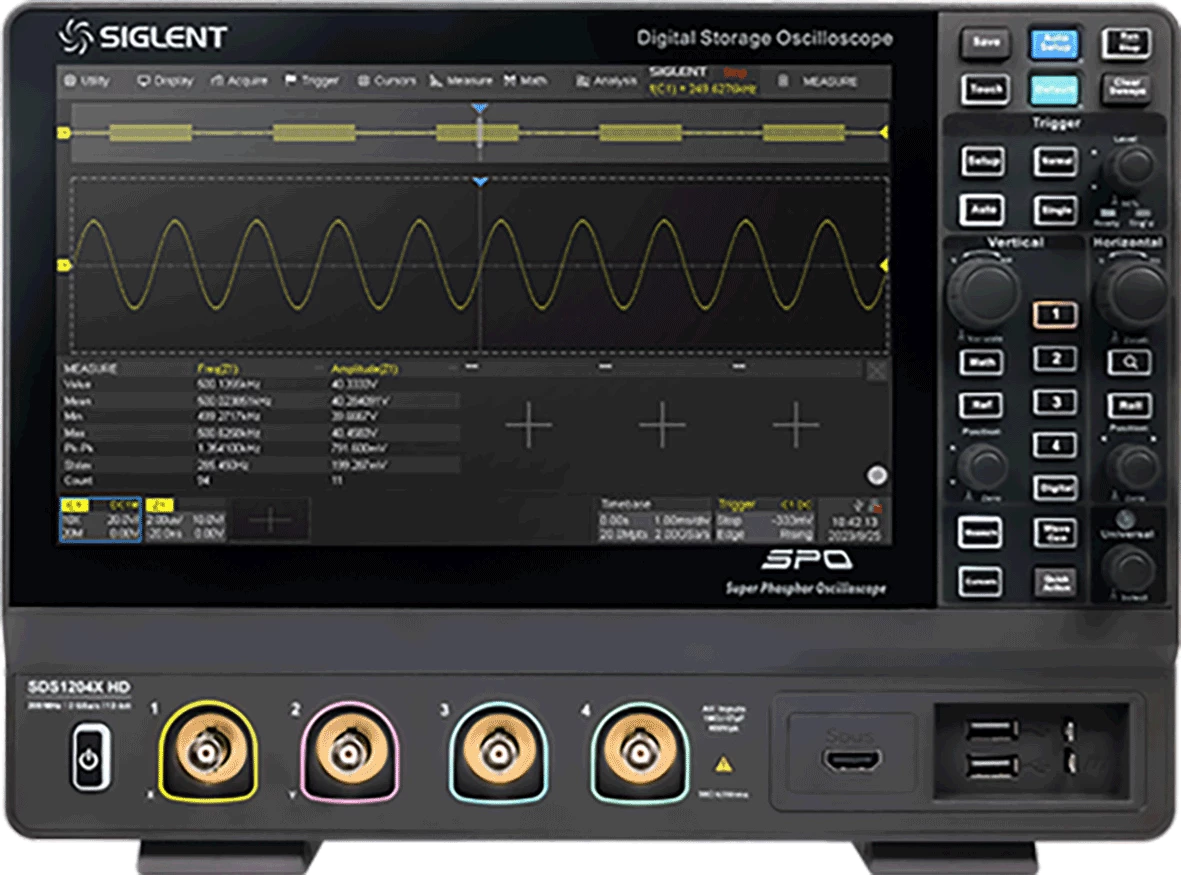Close the measurement table with X icon

pos(876,371)
